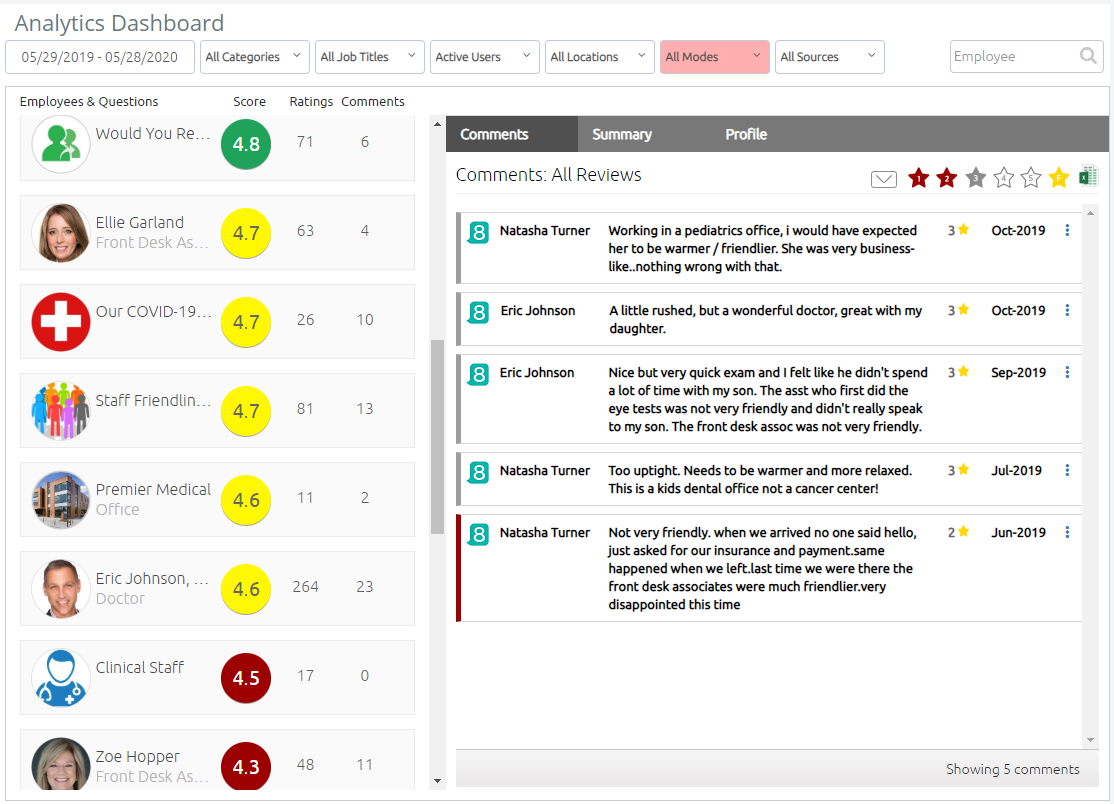Open the Profile tab
1114x804 pixels.
(x=746, y=134)
